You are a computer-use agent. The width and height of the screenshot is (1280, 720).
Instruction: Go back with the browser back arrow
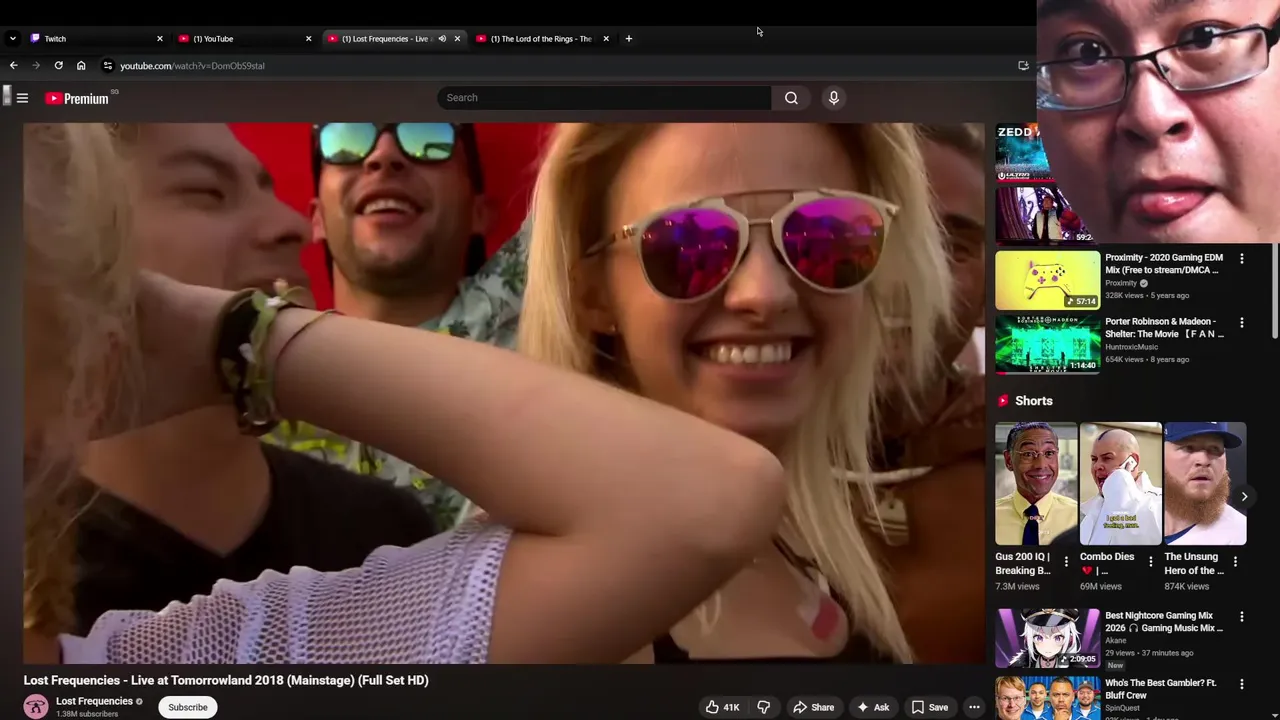point(13,66)
